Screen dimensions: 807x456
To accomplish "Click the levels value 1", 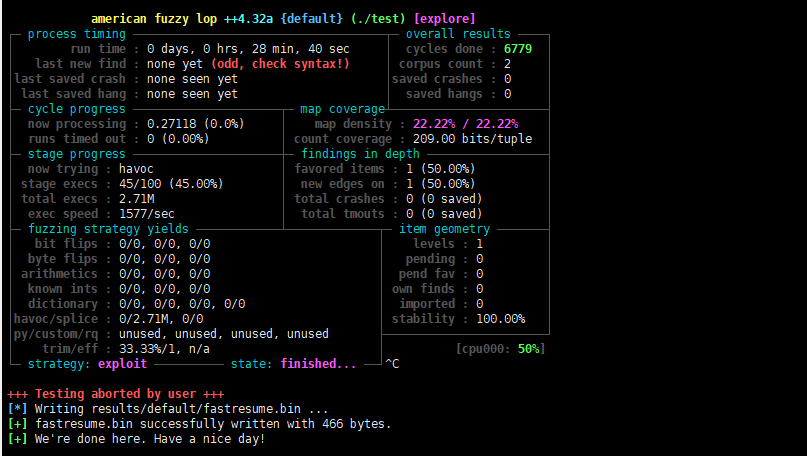I will [480, 244].
